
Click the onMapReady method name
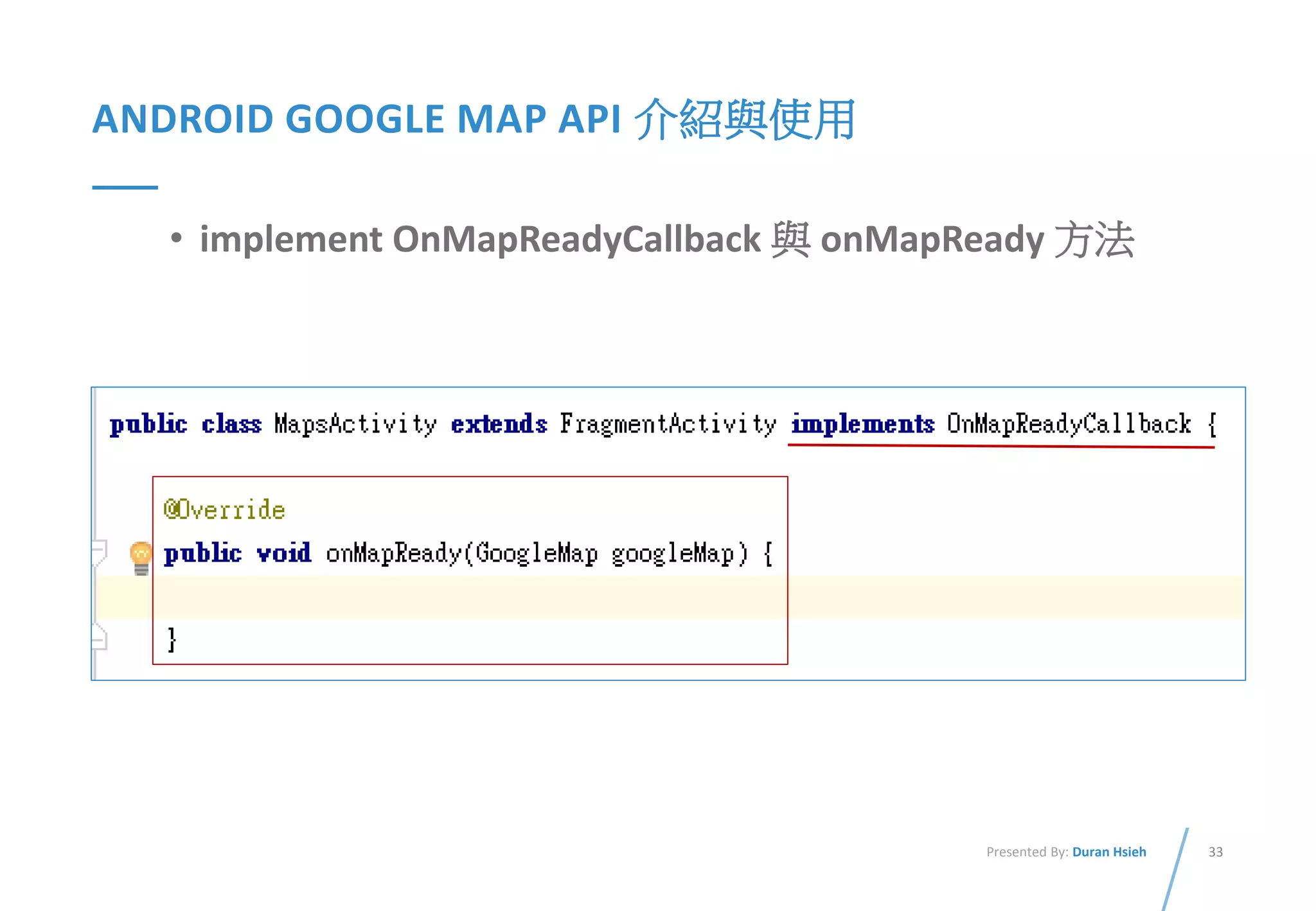pos(393,553)
